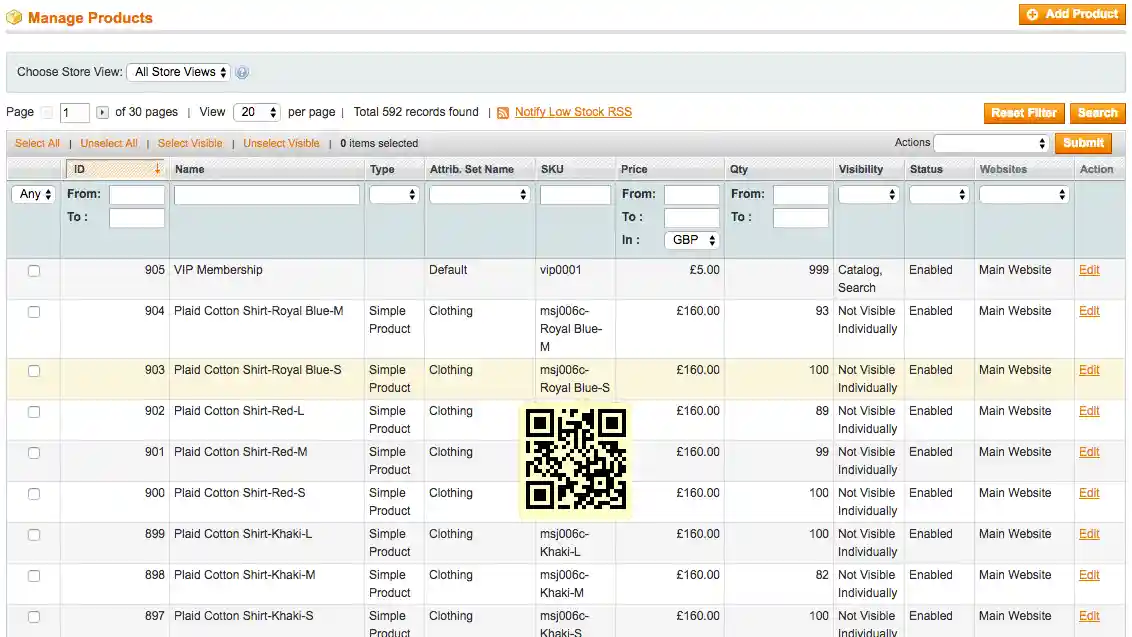Check the checkbox for the VIP Membership row
1132x637 pixels.
tap(32, 270)
